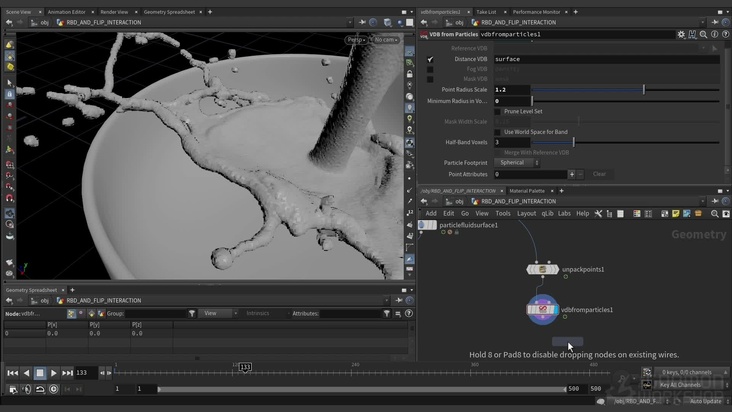The image size is (732, 412).
Task: Open the VDB from Particles help icon
Action: (x=725, y=34)
